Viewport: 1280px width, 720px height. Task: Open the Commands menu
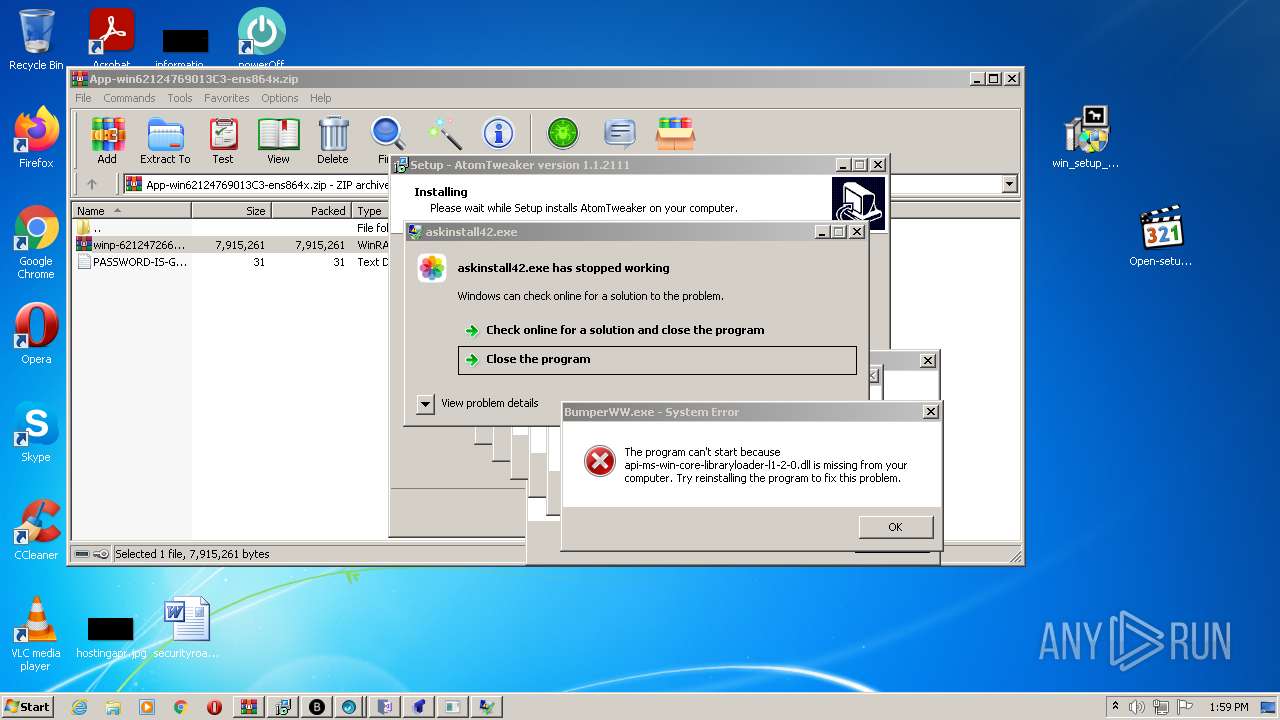click(x=129, y=98)
